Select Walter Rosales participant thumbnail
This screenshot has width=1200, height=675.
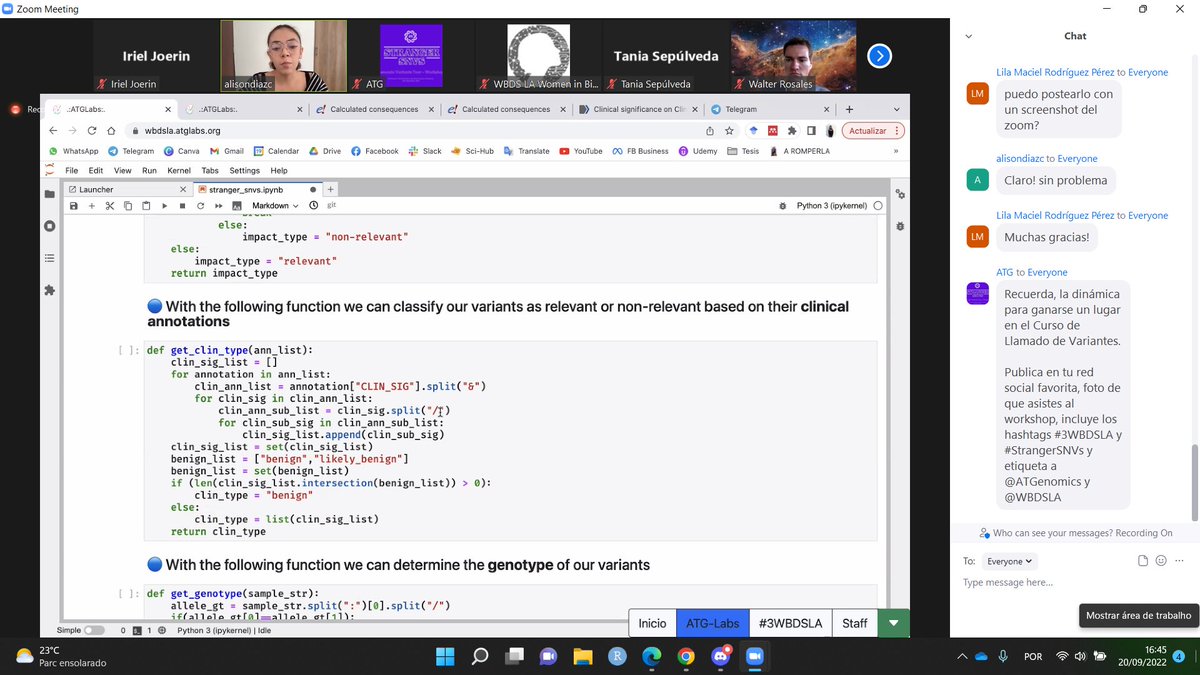[x=795, y=56]
